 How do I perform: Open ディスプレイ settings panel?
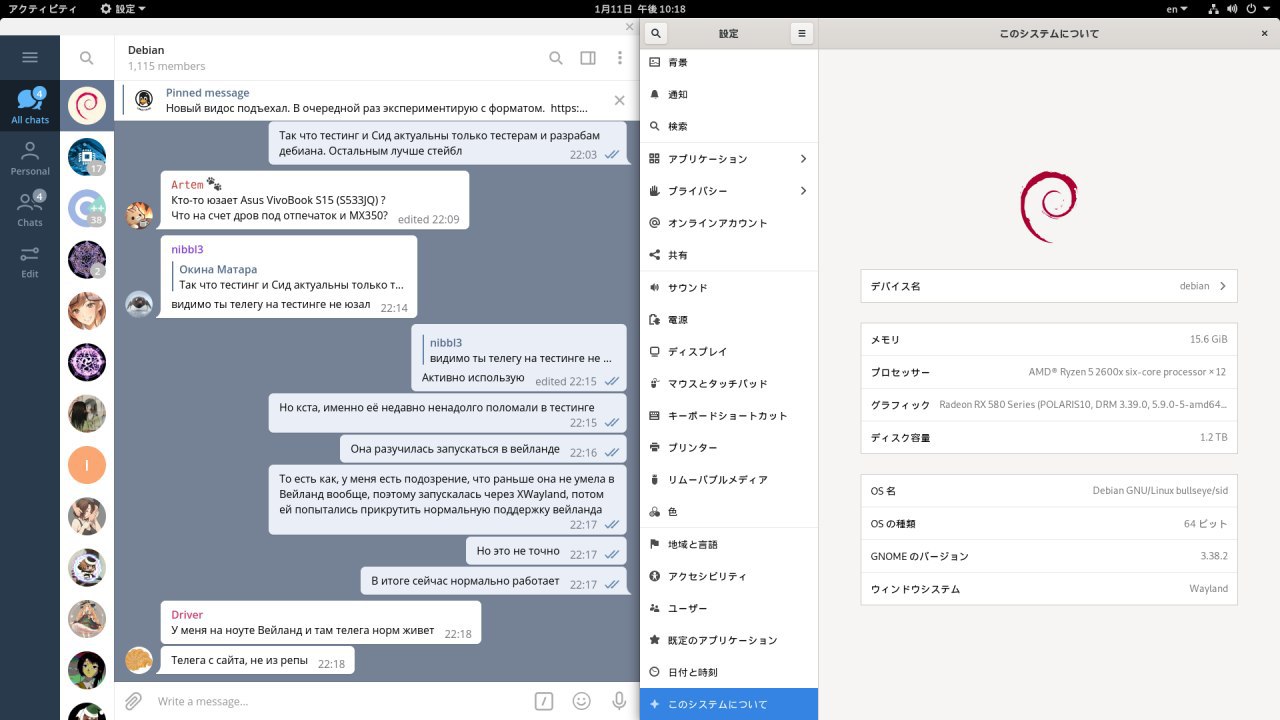tap(729, 351)
